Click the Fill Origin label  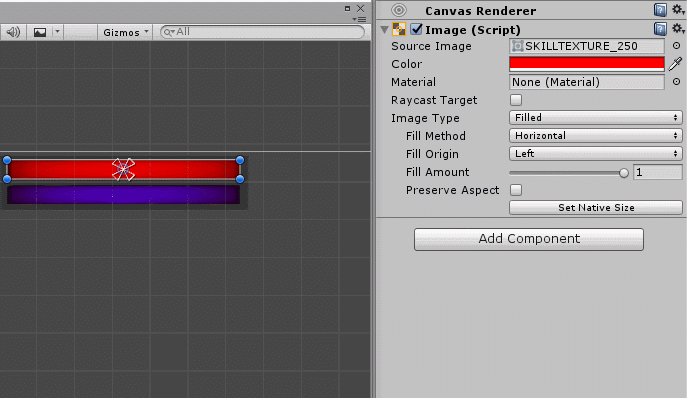coord(432,154)
